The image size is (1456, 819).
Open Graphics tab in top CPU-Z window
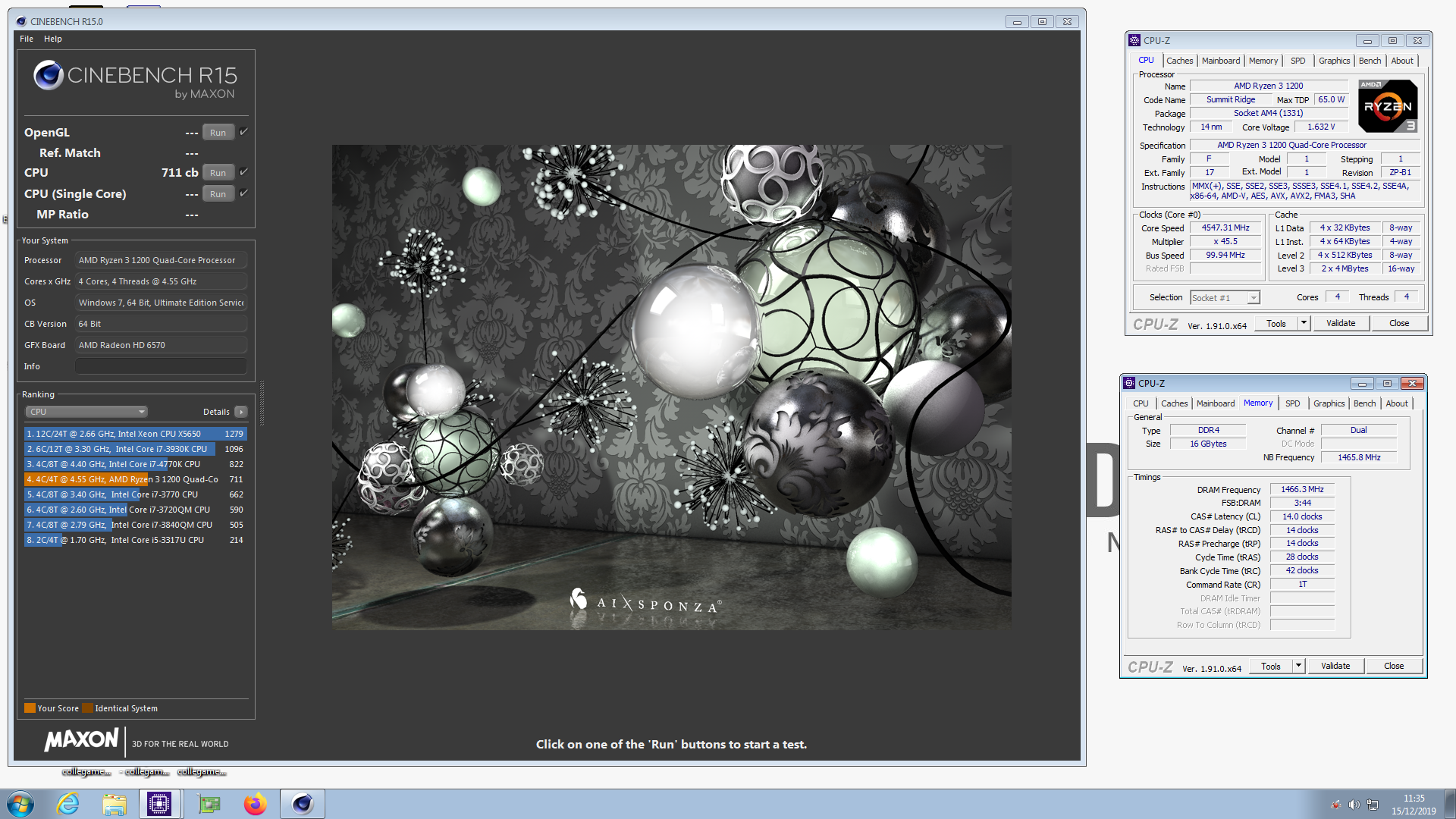tap(1334, 61)
